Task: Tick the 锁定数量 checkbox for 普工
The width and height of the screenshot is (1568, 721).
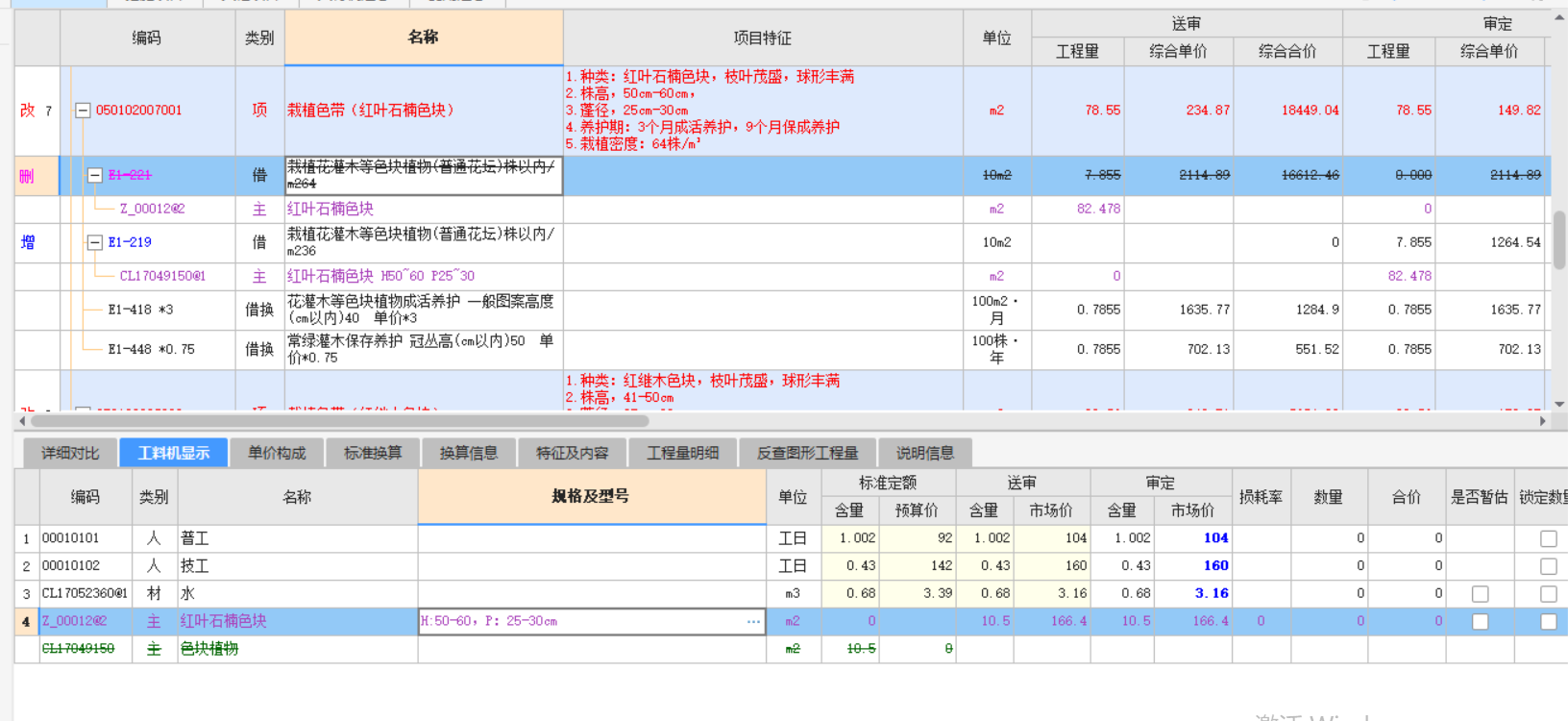Action: coord(1548,538)
